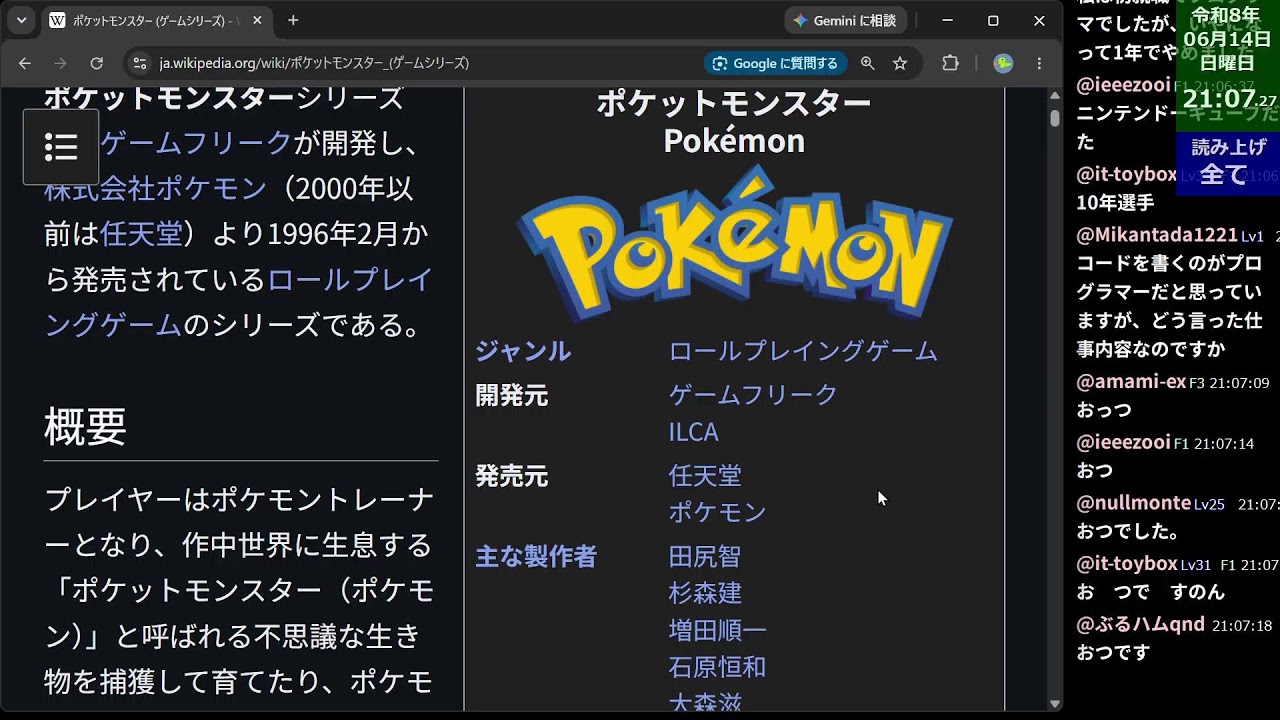Open infobox ロールプレイングゲーム genre link
Viewport: 1280px width, 720px height.
click(x=803, y=351)
